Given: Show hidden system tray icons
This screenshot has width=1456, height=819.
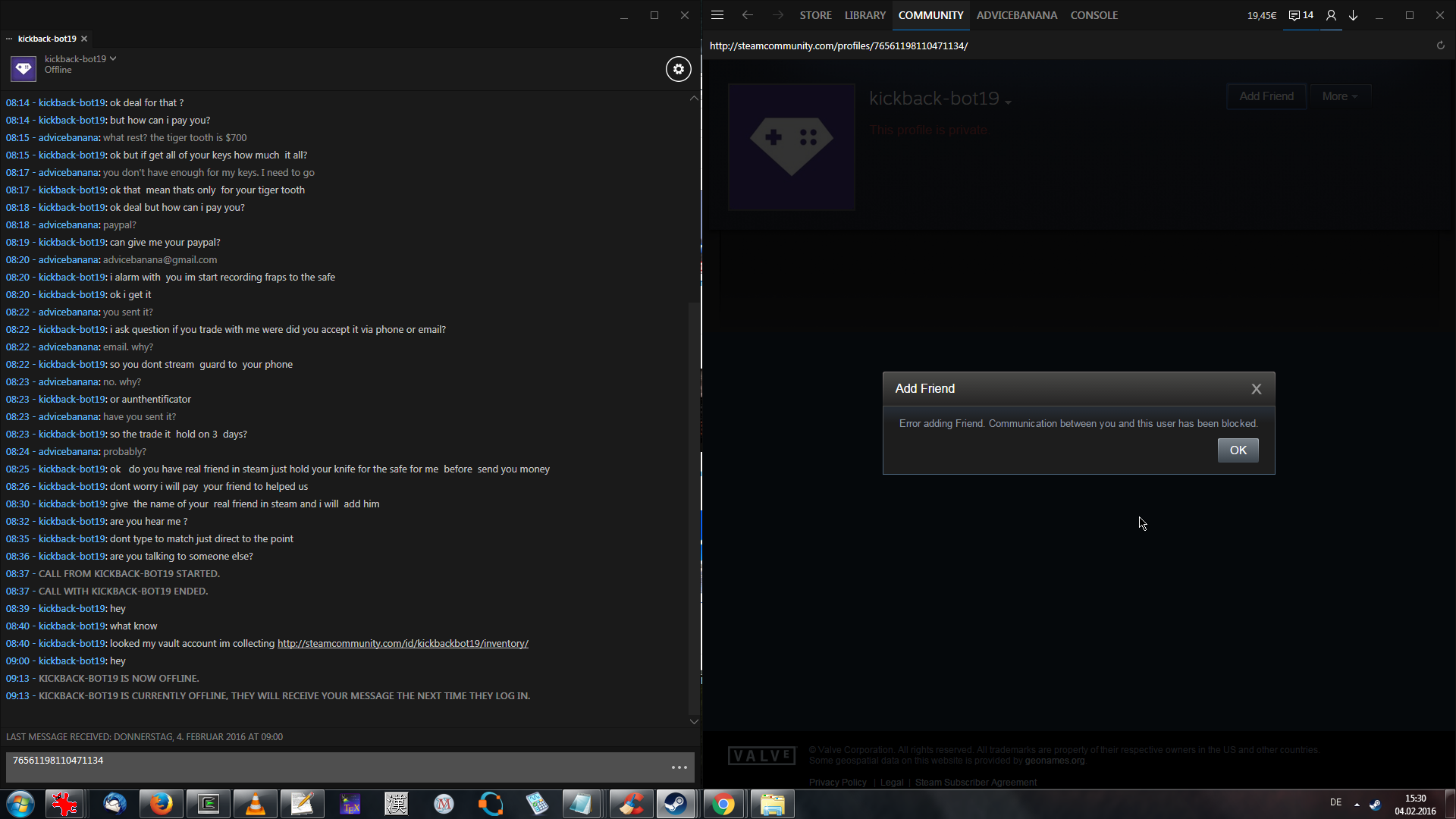Looking at the screenshot, I should (1357, 804).
